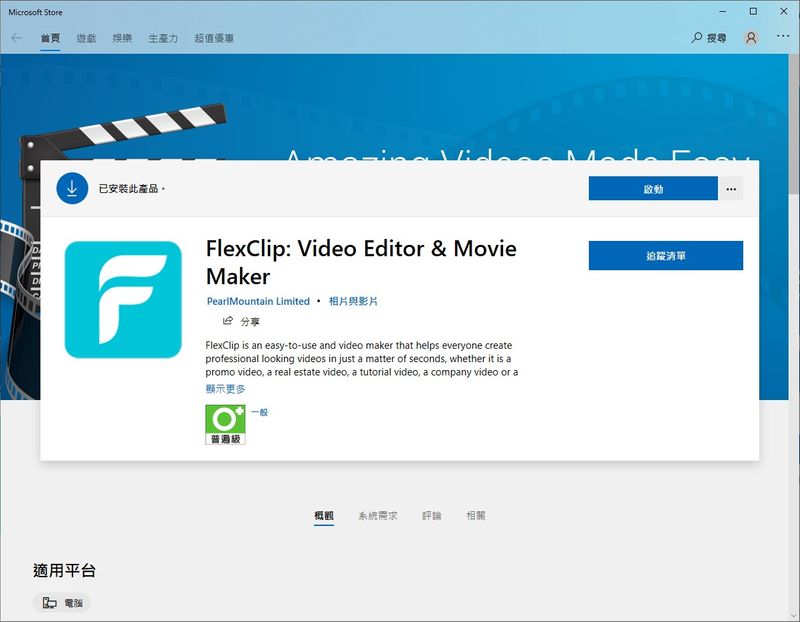Select the 相關 section tab

tap(476, 516)
